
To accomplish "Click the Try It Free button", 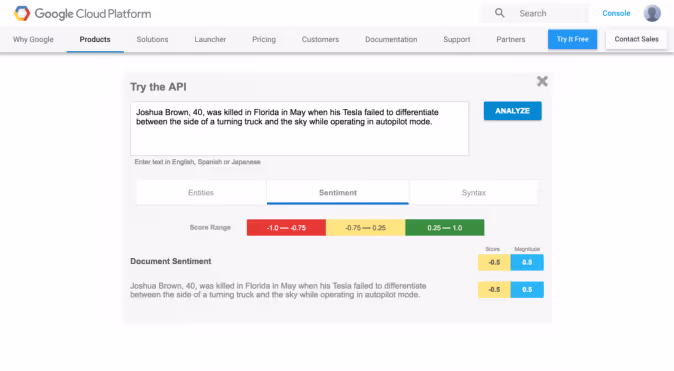I will [572, 39].
